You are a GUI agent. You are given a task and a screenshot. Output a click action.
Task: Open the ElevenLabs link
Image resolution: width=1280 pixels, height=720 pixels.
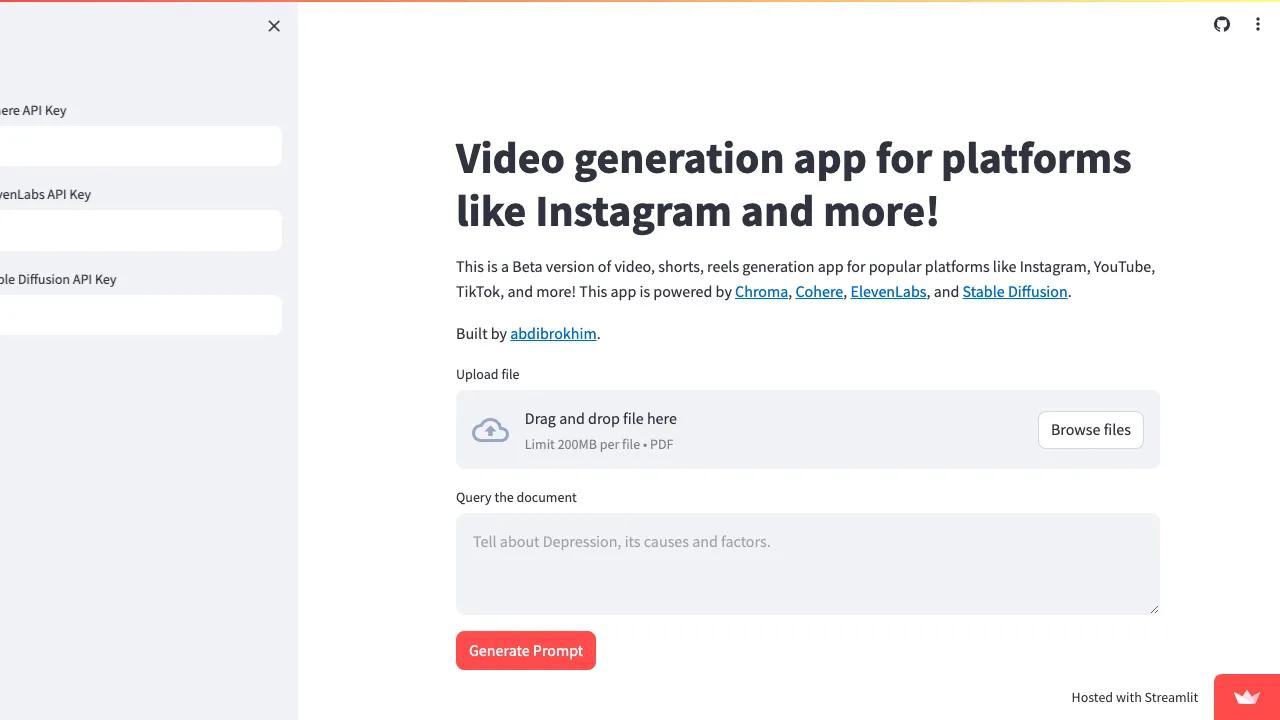coord(888,292)
